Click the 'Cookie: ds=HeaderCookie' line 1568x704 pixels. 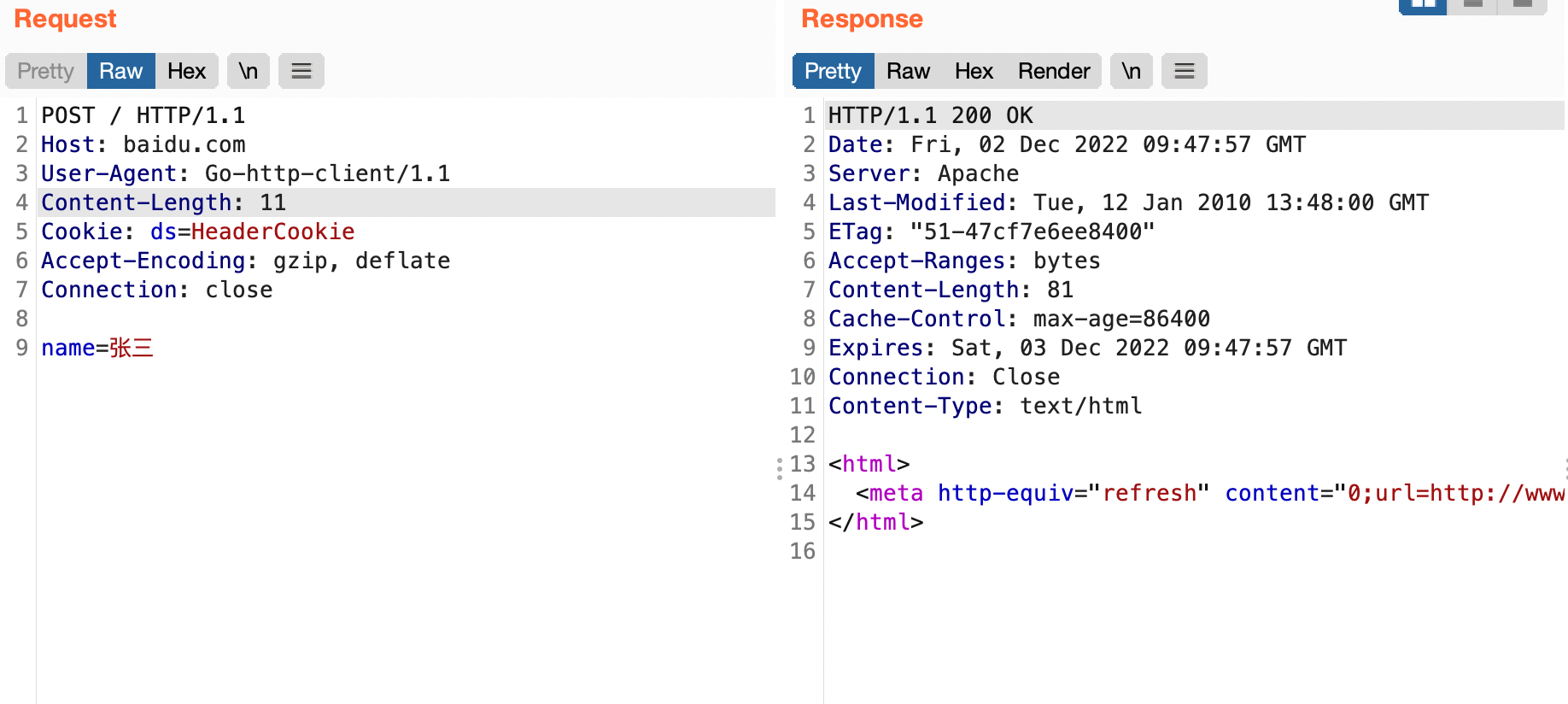click(198, 232)
